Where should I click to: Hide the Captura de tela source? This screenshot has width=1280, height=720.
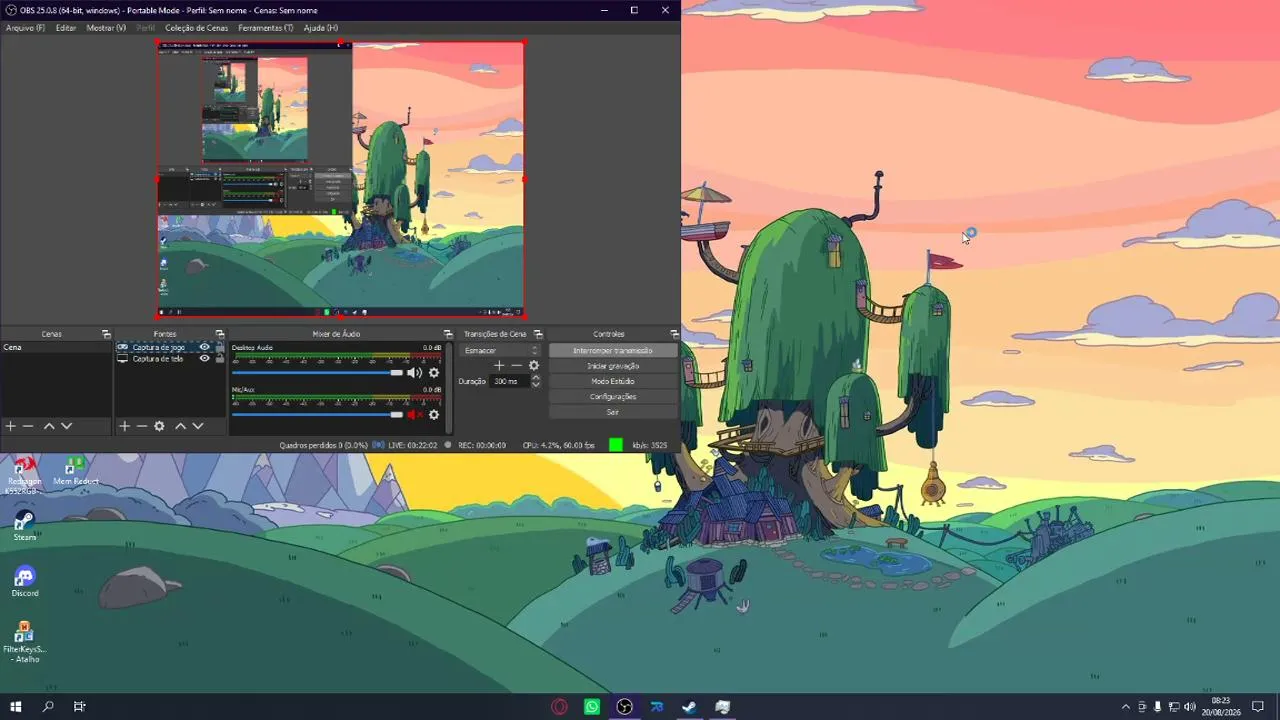click(205, 358)
